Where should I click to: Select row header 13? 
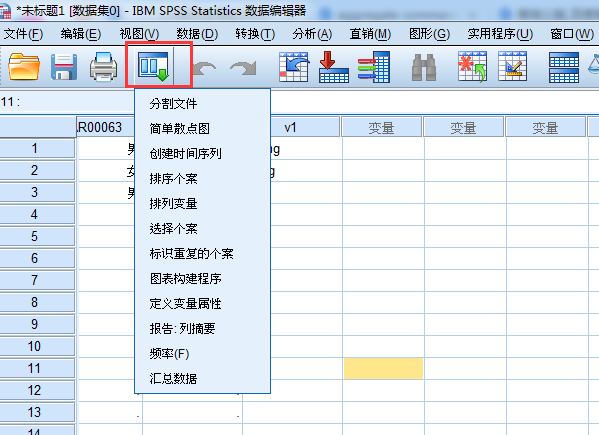tap(37, 412)
